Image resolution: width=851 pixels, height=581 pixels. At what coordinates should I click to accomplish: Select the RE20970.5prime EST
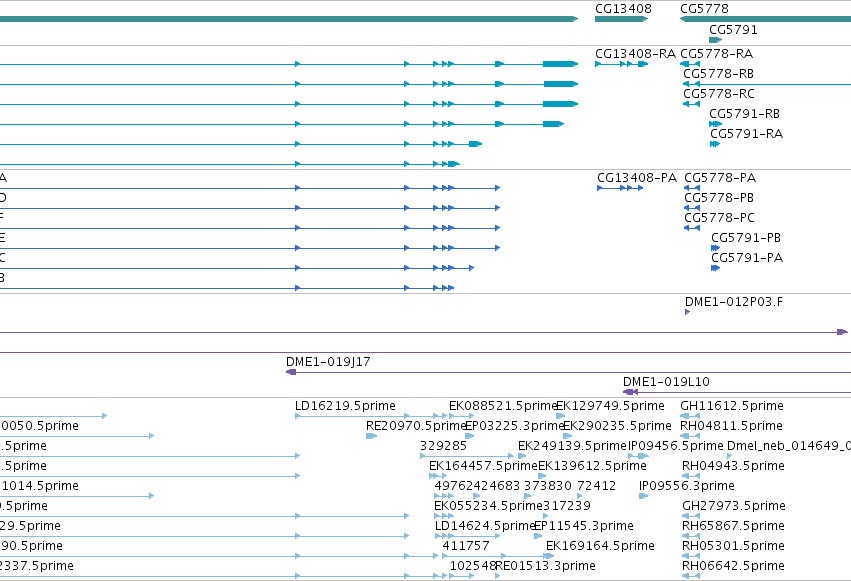click(371, 436)
